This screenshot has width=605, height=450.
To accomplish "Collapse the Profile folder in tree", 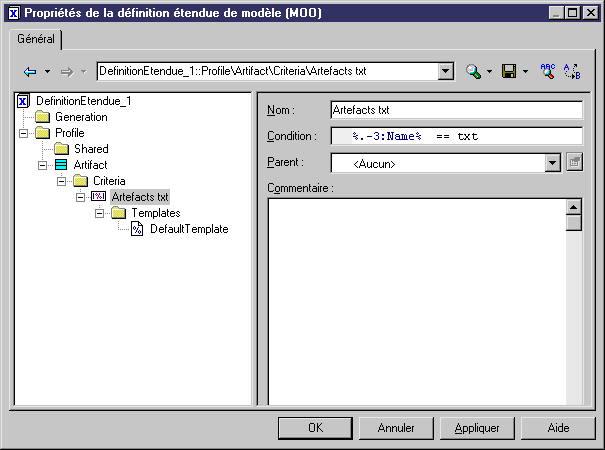I will [23, 133].
